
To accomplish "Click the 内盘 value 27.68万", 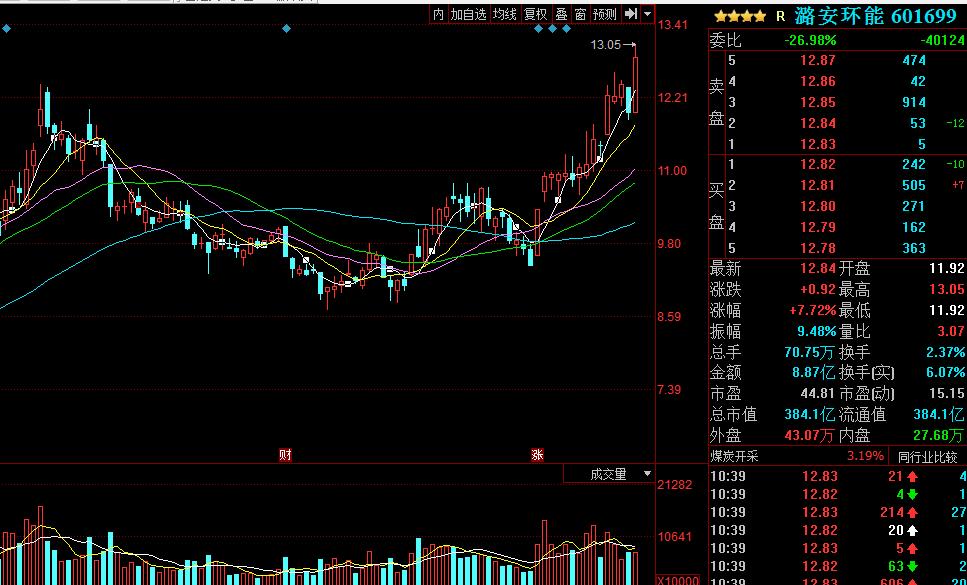I will click(x=938, y=435).
